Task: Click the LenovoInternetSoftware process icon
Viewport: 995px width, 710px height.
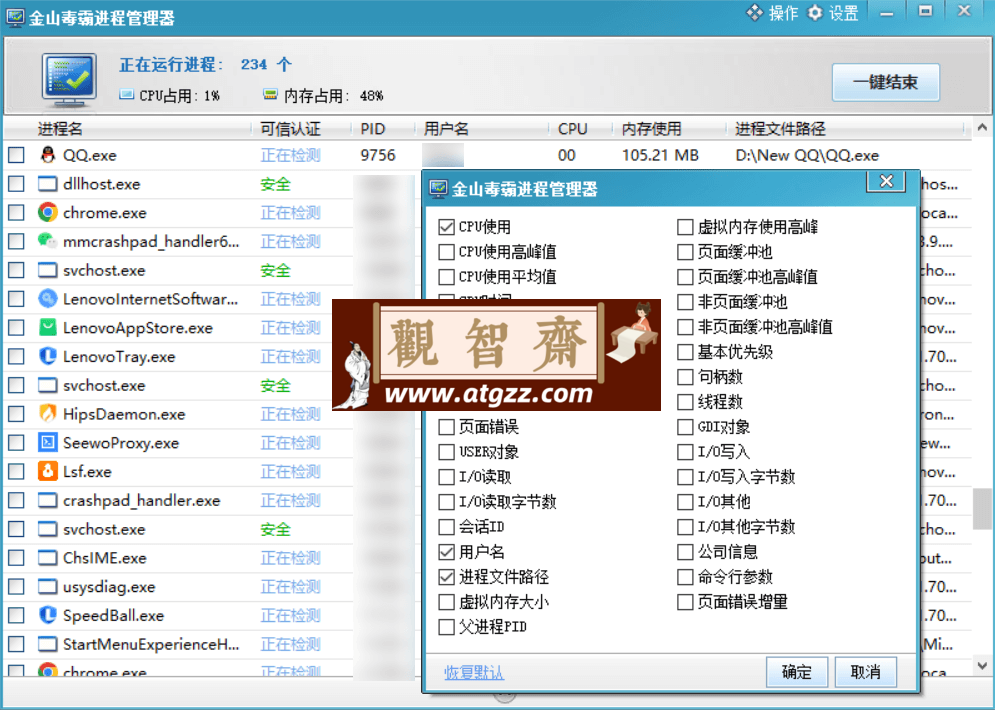Action: [x=48, y=299]
